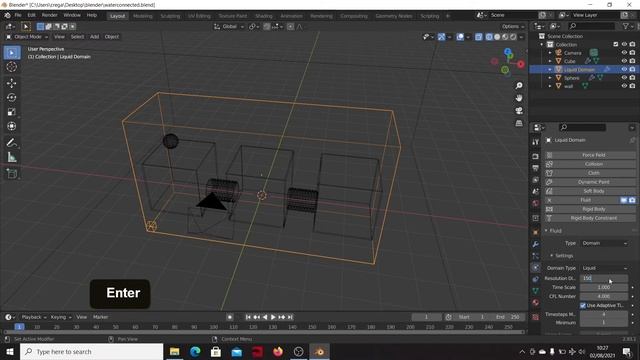The width and height of the screenshot is (640, 360).
Task: Add Force Field physics
Action: (590, 155)
